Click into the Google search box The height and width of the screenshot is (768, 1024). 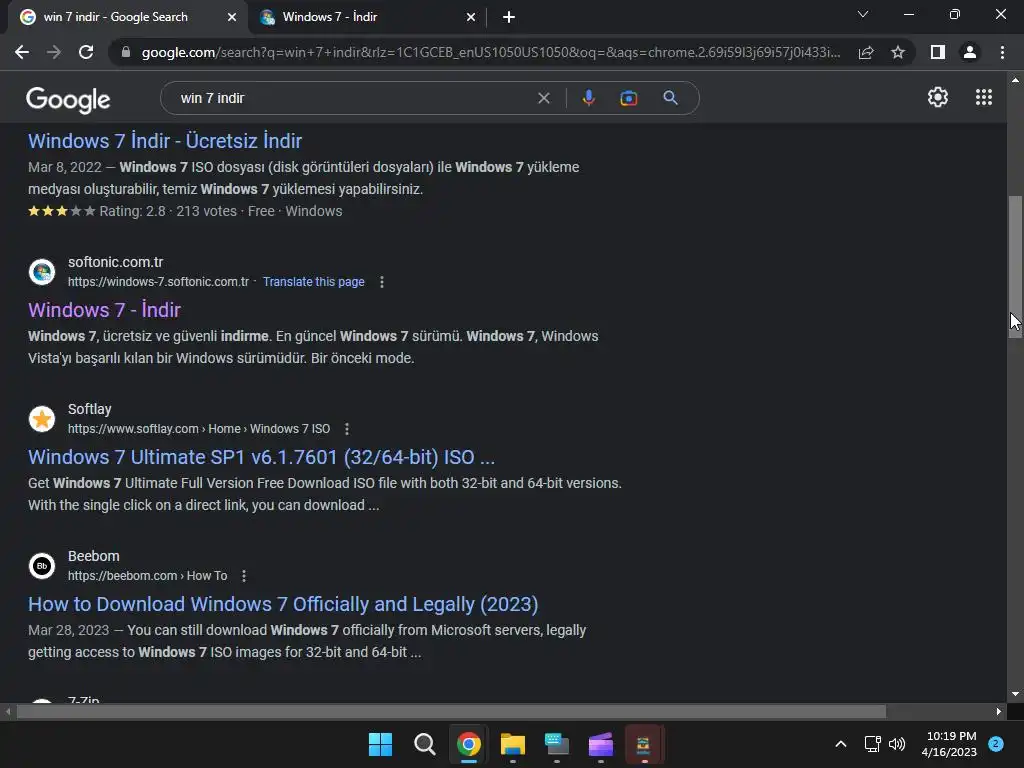point(353,98)
